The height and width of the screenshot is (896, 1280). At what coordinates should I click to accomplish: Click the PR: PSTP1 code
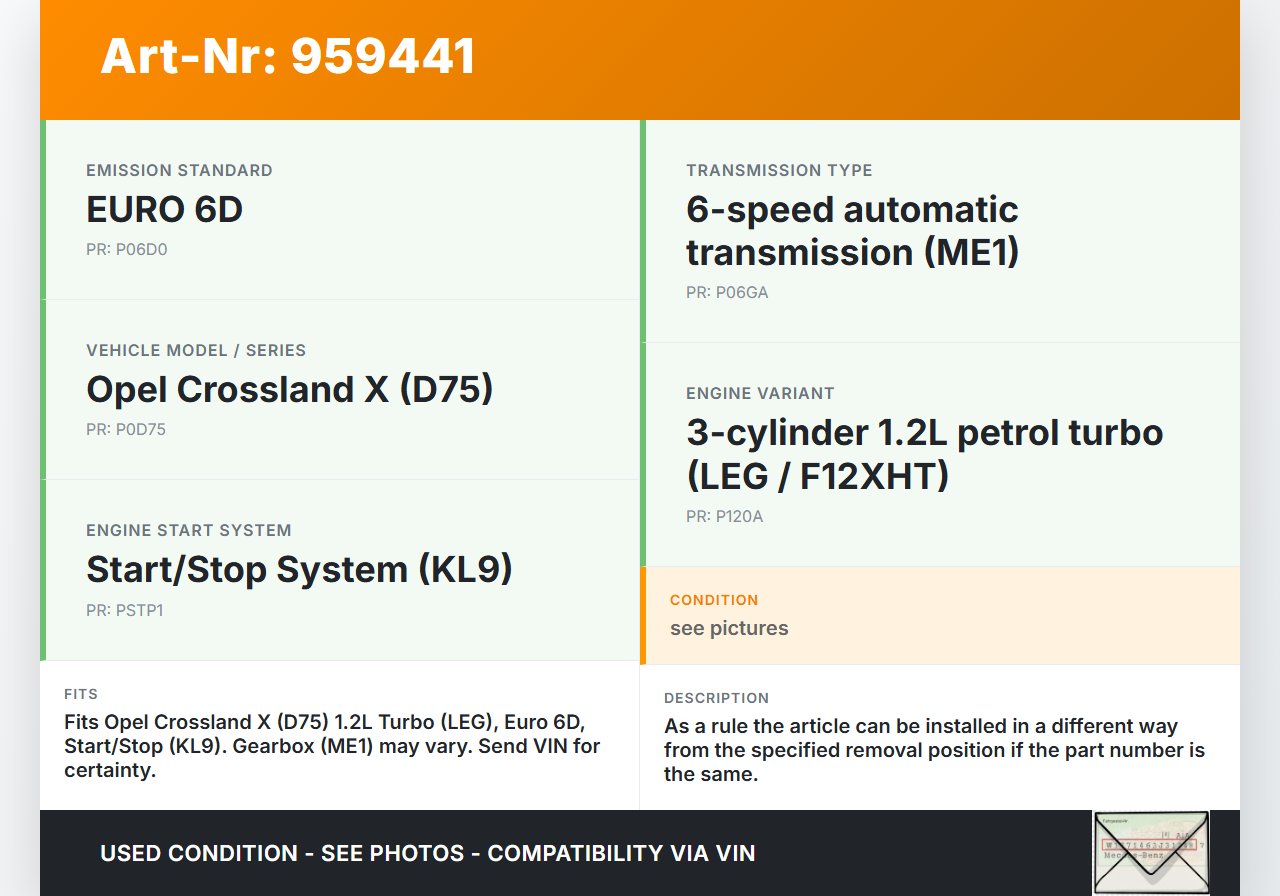125,610
